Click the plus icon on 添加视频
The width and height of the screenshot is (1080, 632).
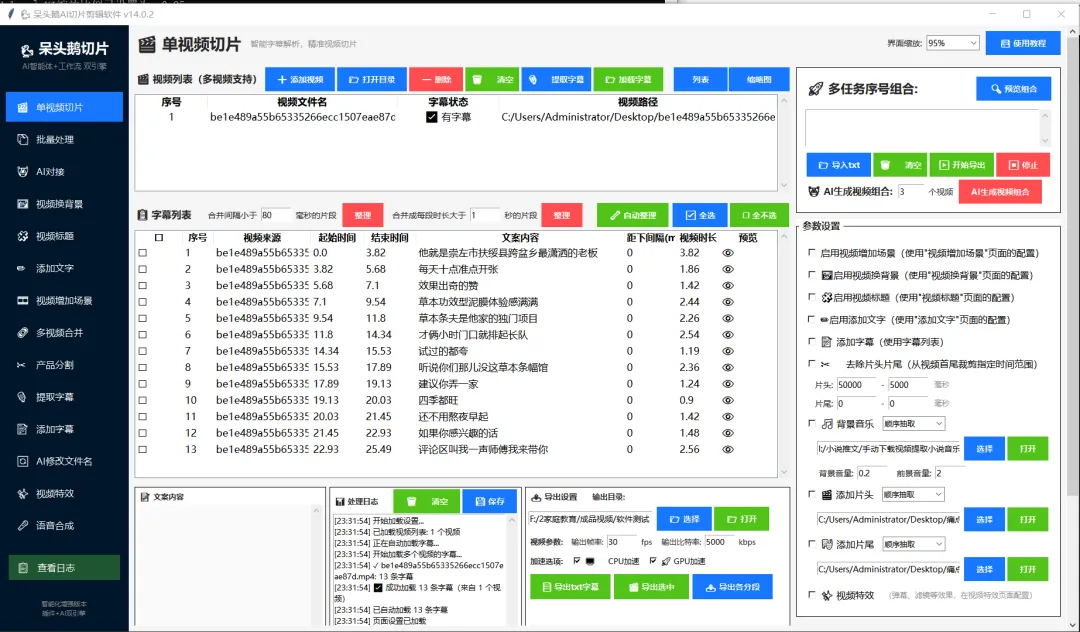pyautogui.click(x=282, y=80)
